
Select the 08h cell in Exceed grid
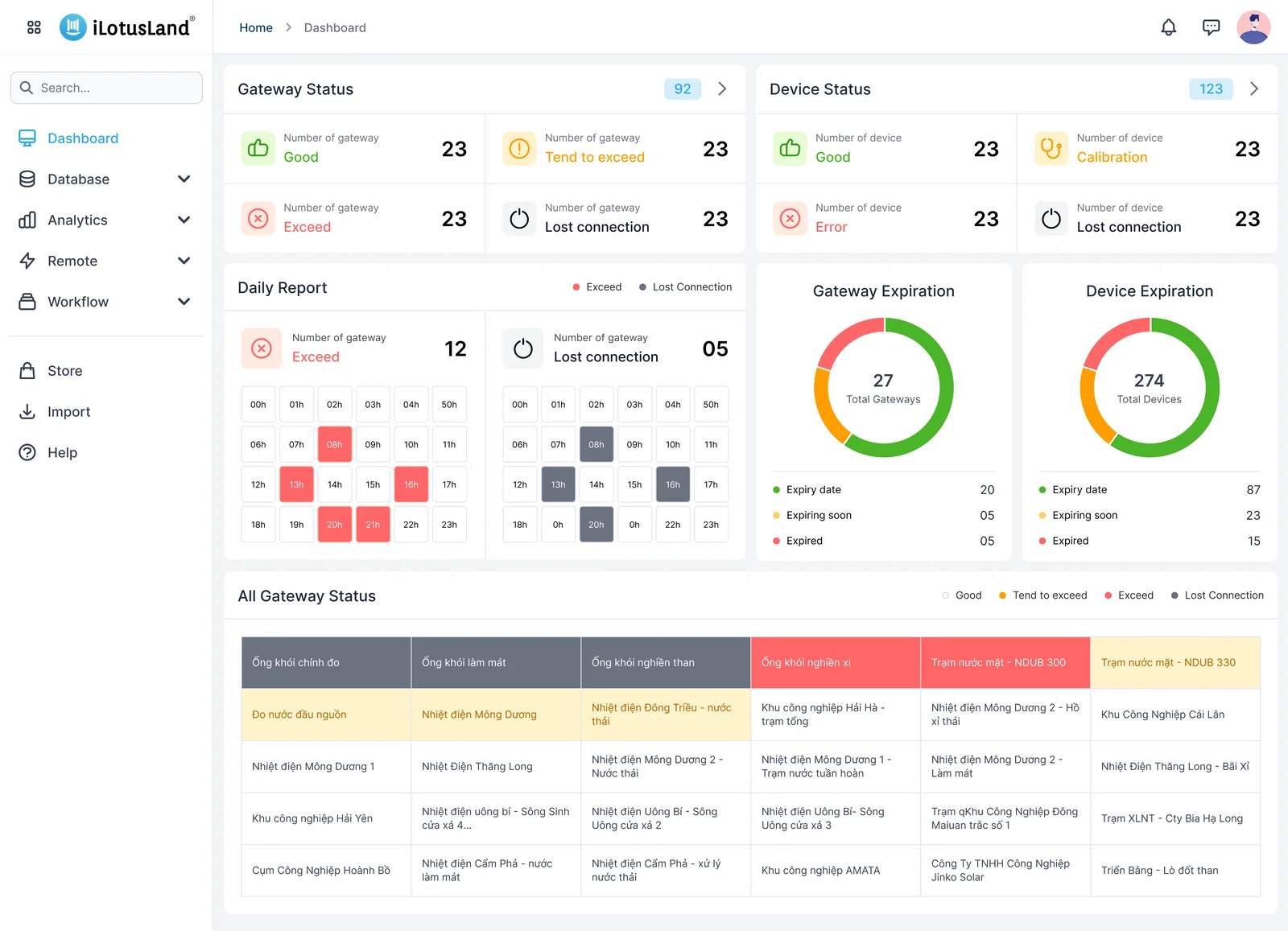click(x=335, y=444)
